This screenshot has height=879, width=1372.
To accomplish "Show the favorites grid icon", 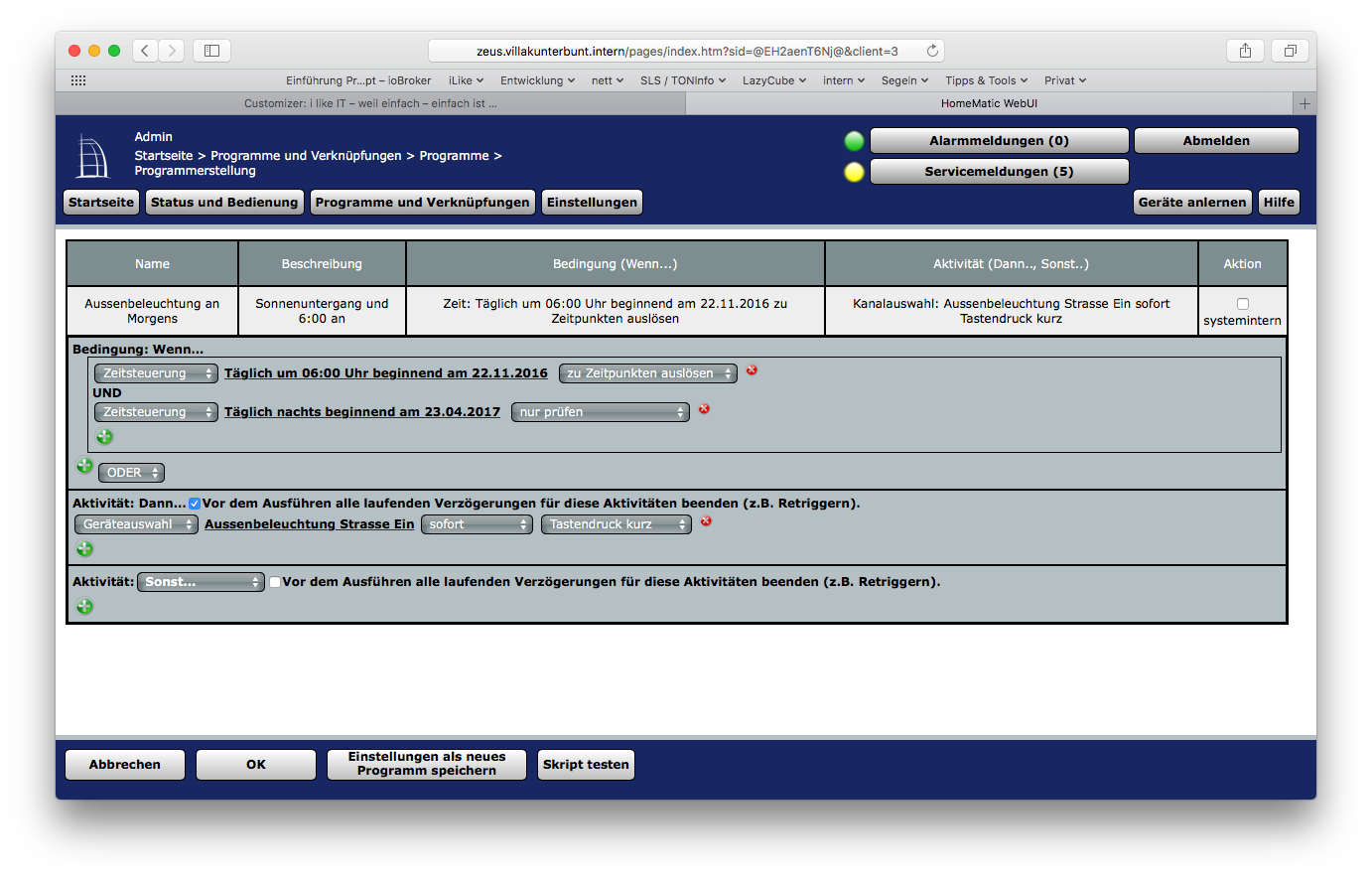I will pos(78,80).
